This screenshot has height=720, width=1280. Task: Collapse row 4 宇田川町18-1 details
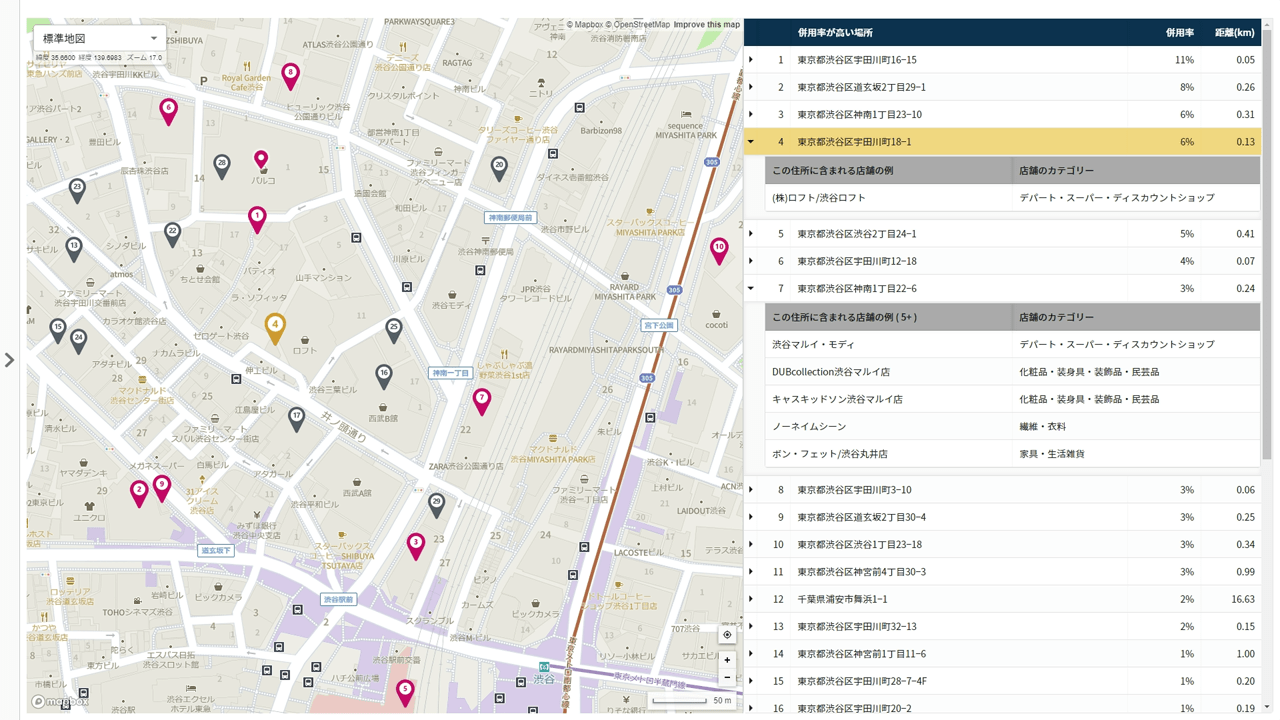751,142
